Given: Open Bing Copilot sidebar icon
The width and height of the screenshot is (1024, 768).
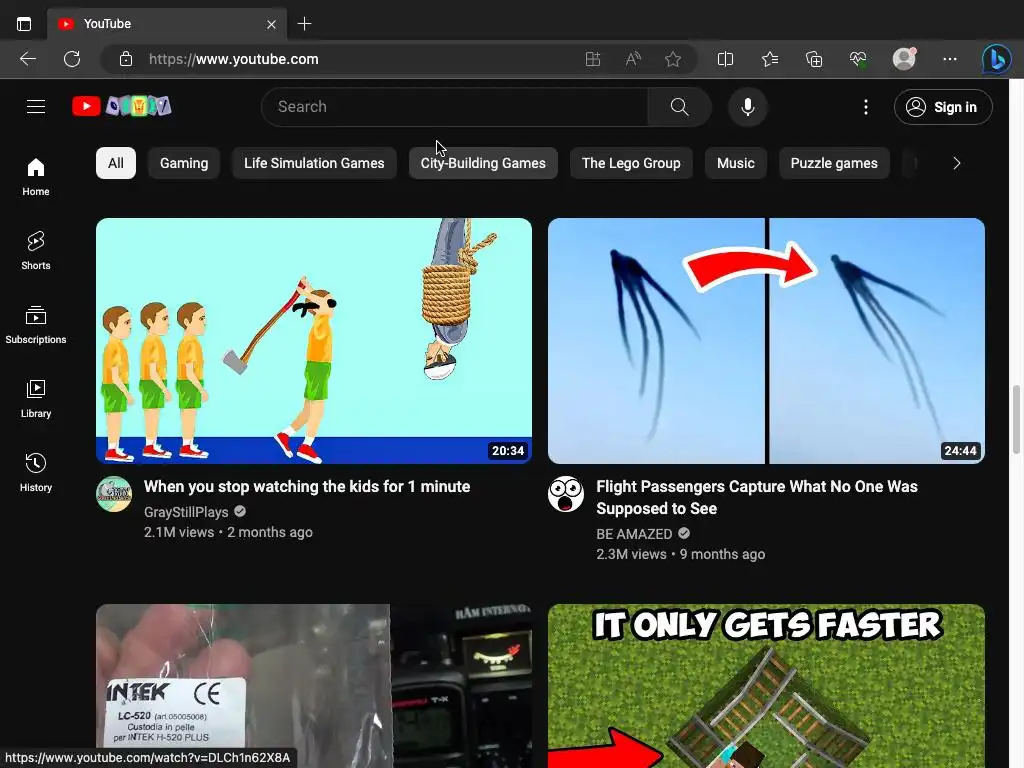Looking at the screenshot, I should 997,59.
